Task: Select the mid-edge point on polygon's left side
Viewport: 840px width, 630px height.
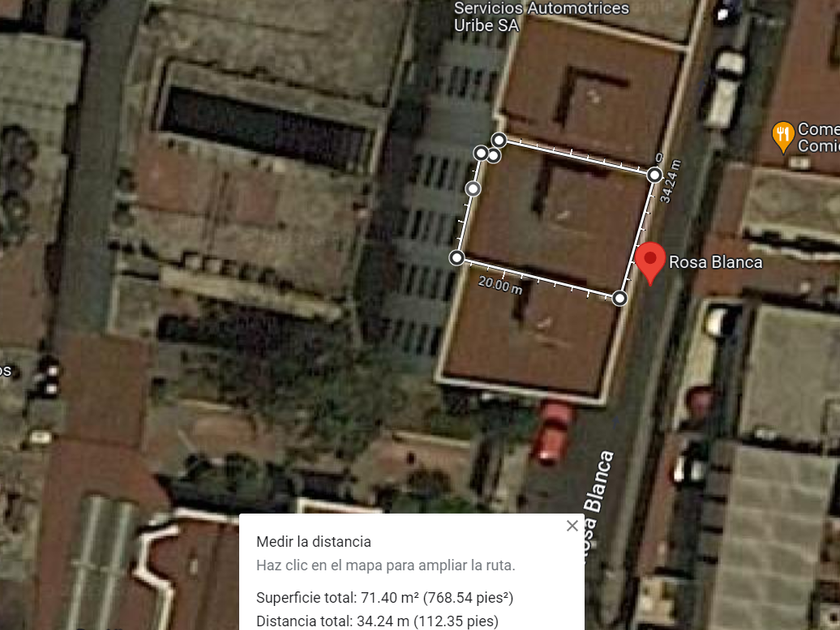Action: pyautogui.click(x=472, y=189)
